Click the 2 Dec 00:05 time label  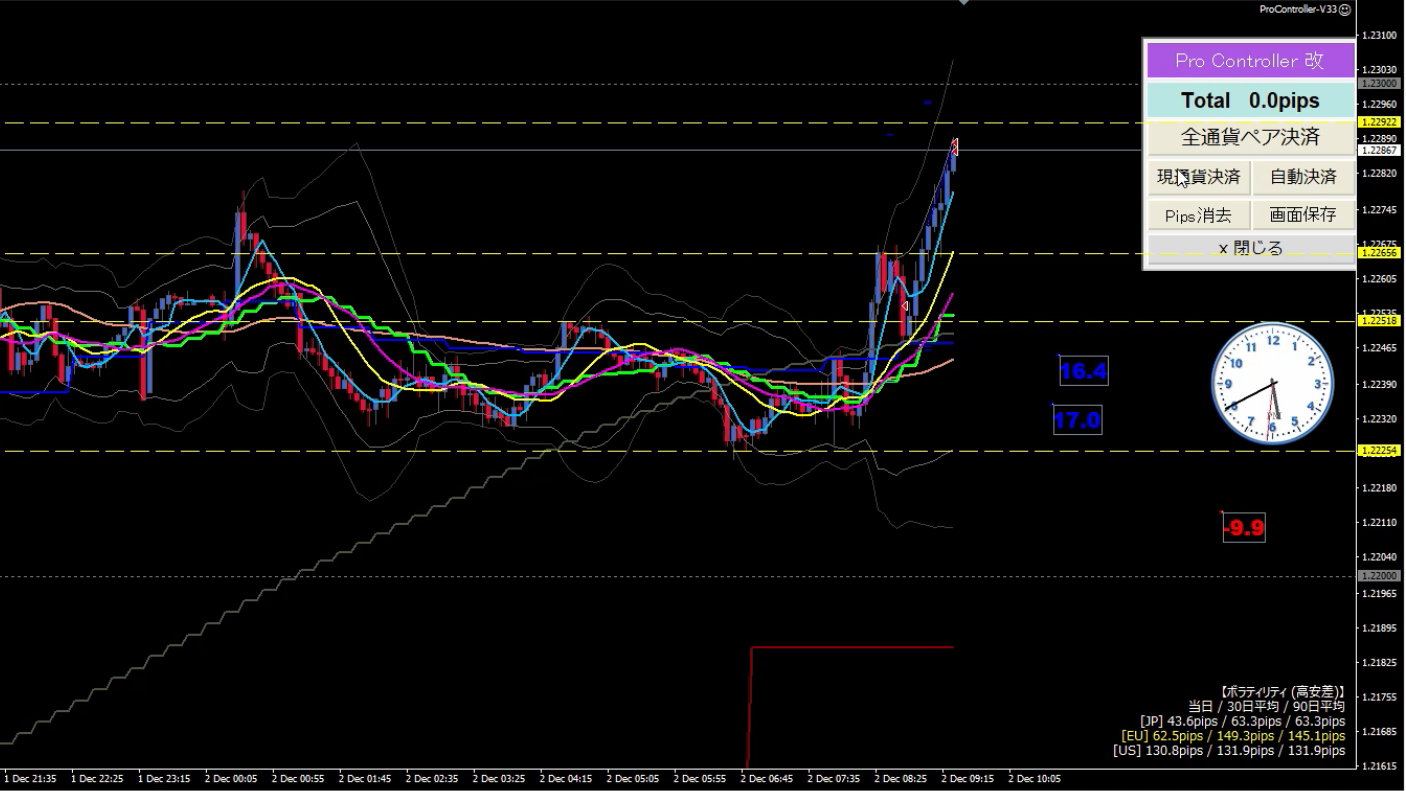tap(231, 778)
